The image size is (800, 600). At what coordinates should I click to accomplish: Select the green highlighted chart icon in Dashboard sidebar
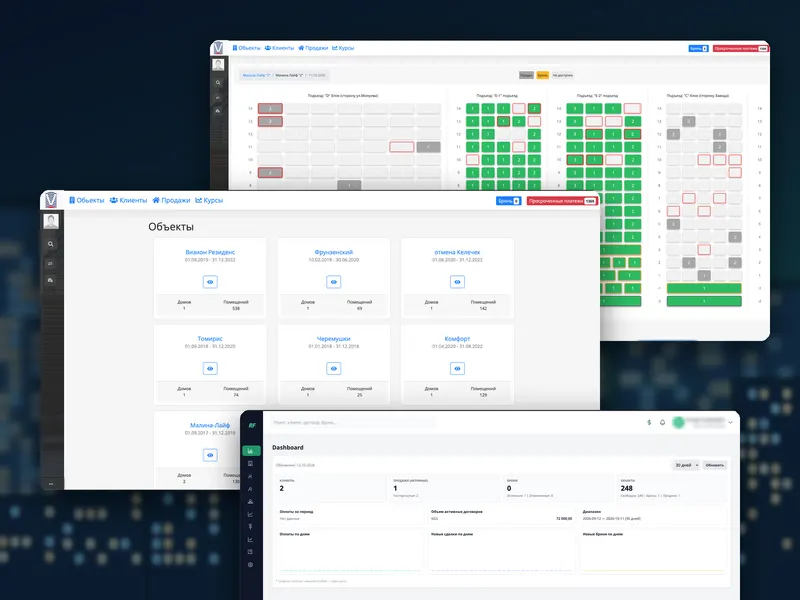[x=251, y=451]
